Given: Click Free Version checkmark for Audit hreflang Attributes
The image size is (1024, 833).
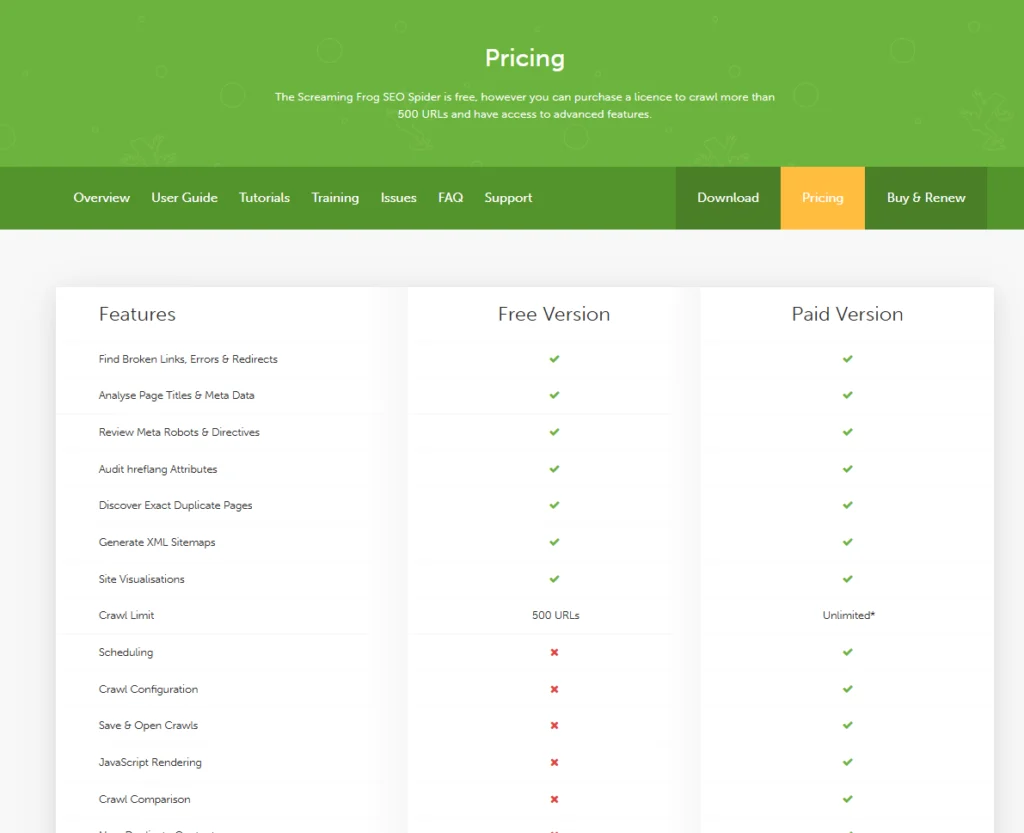Looking at the screenshot, I should [554, 469].
